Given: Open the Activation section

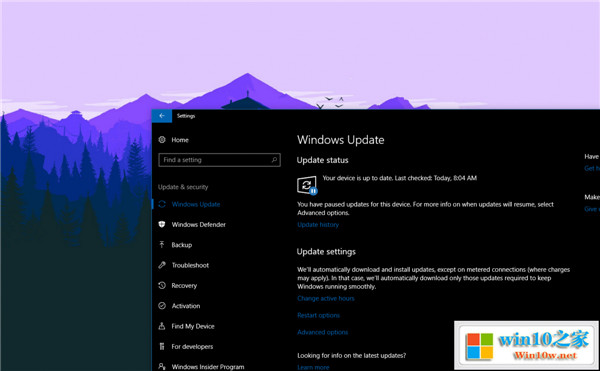Looking at the screenshot, I should pos(186,306).
